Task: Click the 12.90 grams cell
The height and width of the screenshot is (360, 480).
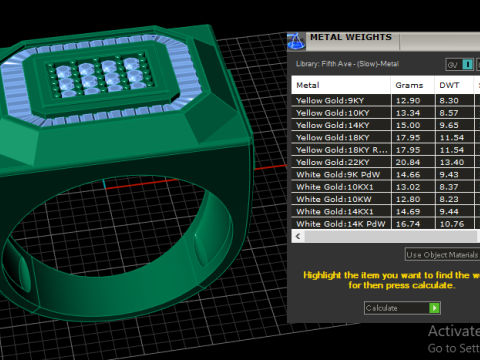Action: 413,100
